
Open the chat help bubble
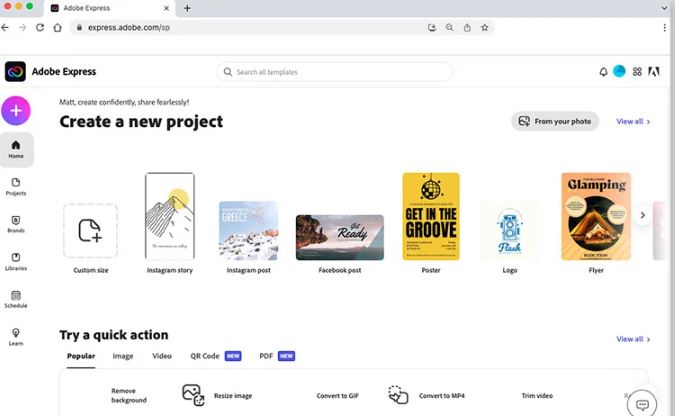pyautogui.click(x=642, y=404)
